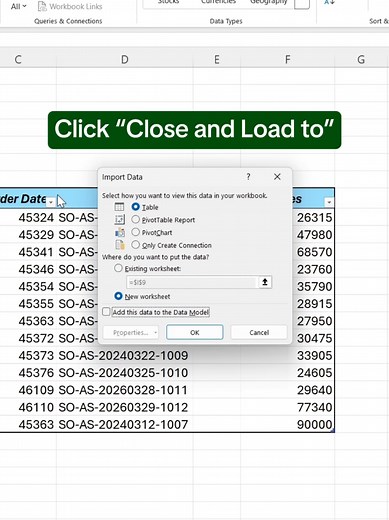The width and height of the screenshot is (389, 520).
Task: Click the PivotTable Report icon
Action: point(119,219)
